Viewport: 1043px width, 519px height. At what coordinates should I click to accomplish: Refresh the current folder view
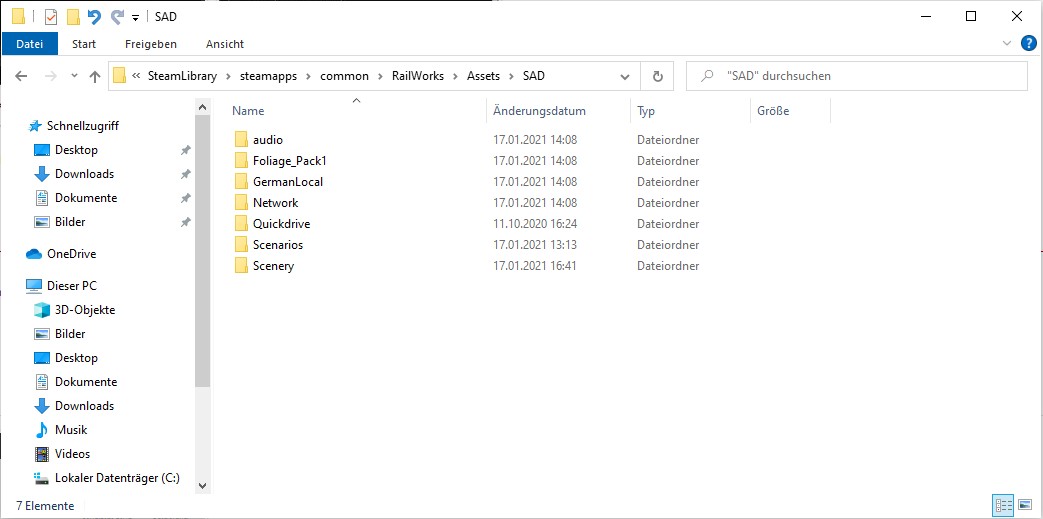tap(657, 76)
